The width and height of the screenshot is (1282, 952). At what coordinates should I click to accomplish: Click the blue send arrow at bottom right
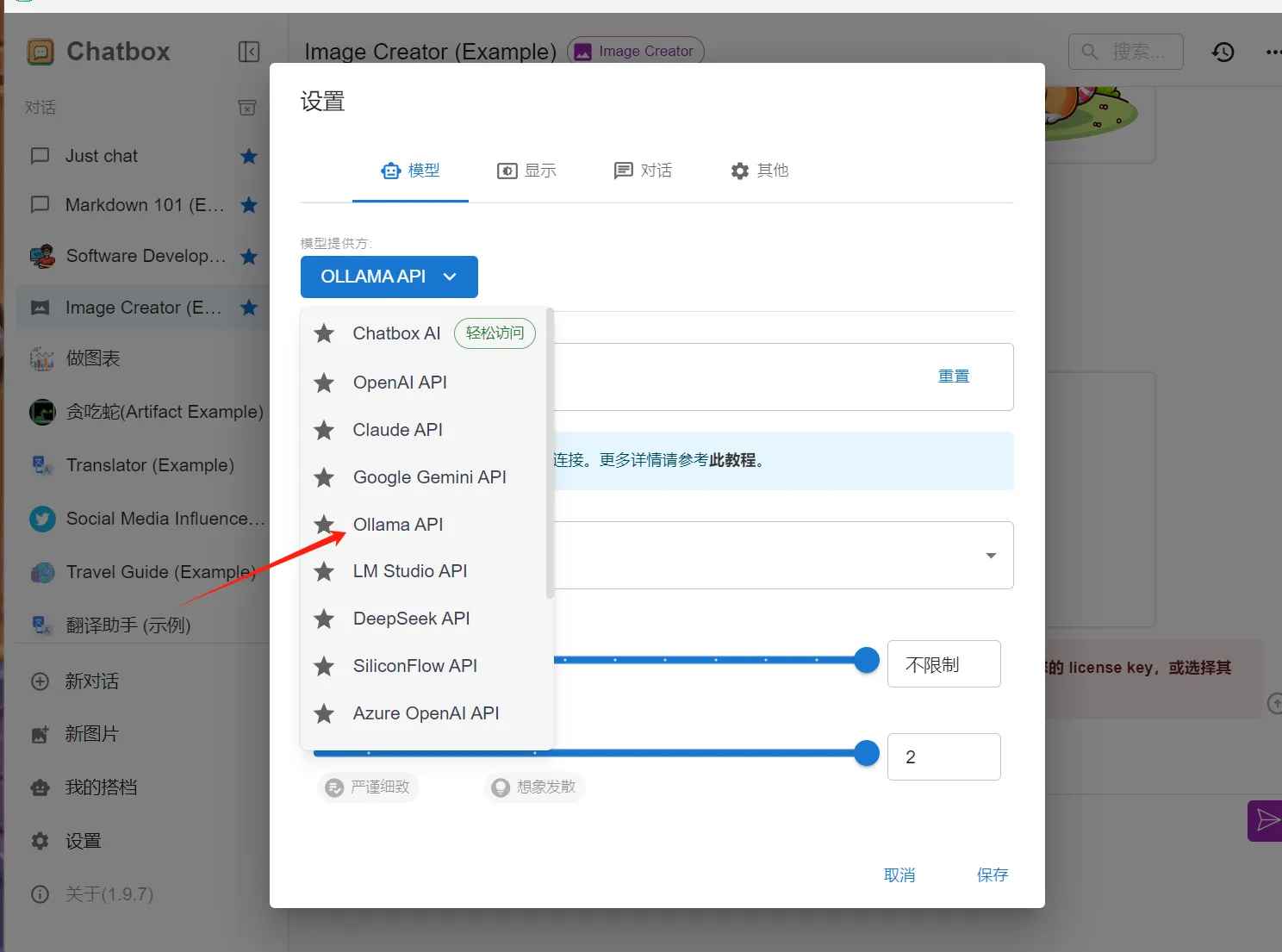click(1266, 820)
